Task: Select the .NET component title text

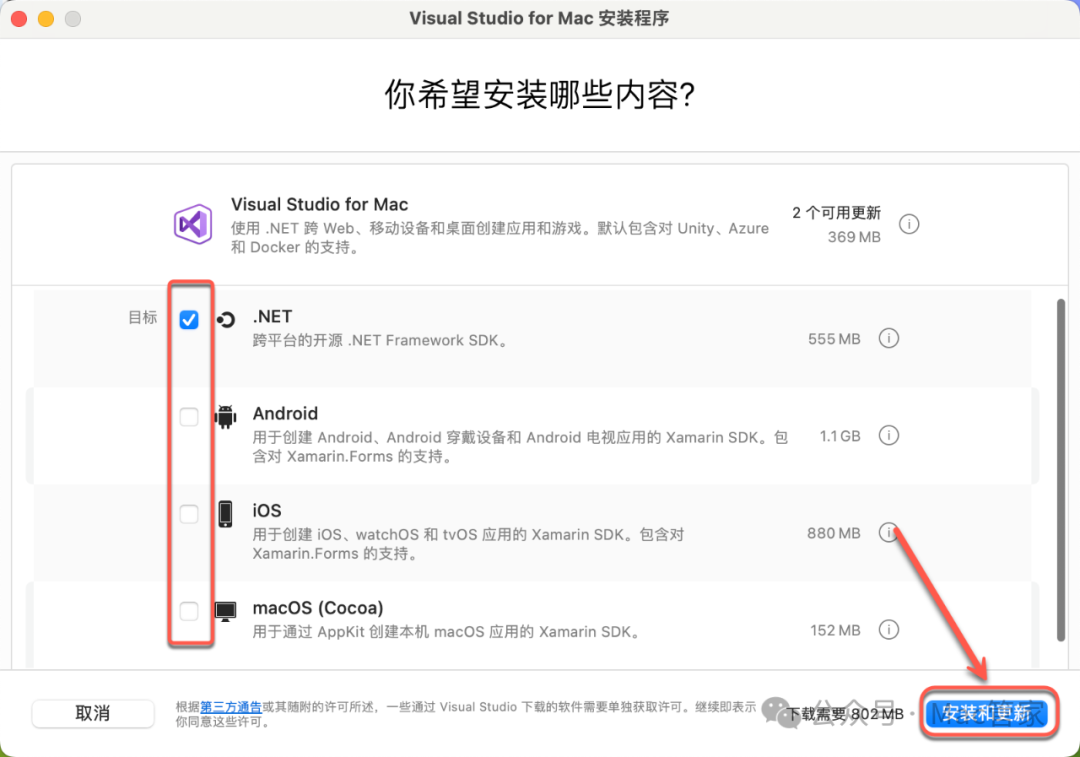Action: click(x=273, y=316)
